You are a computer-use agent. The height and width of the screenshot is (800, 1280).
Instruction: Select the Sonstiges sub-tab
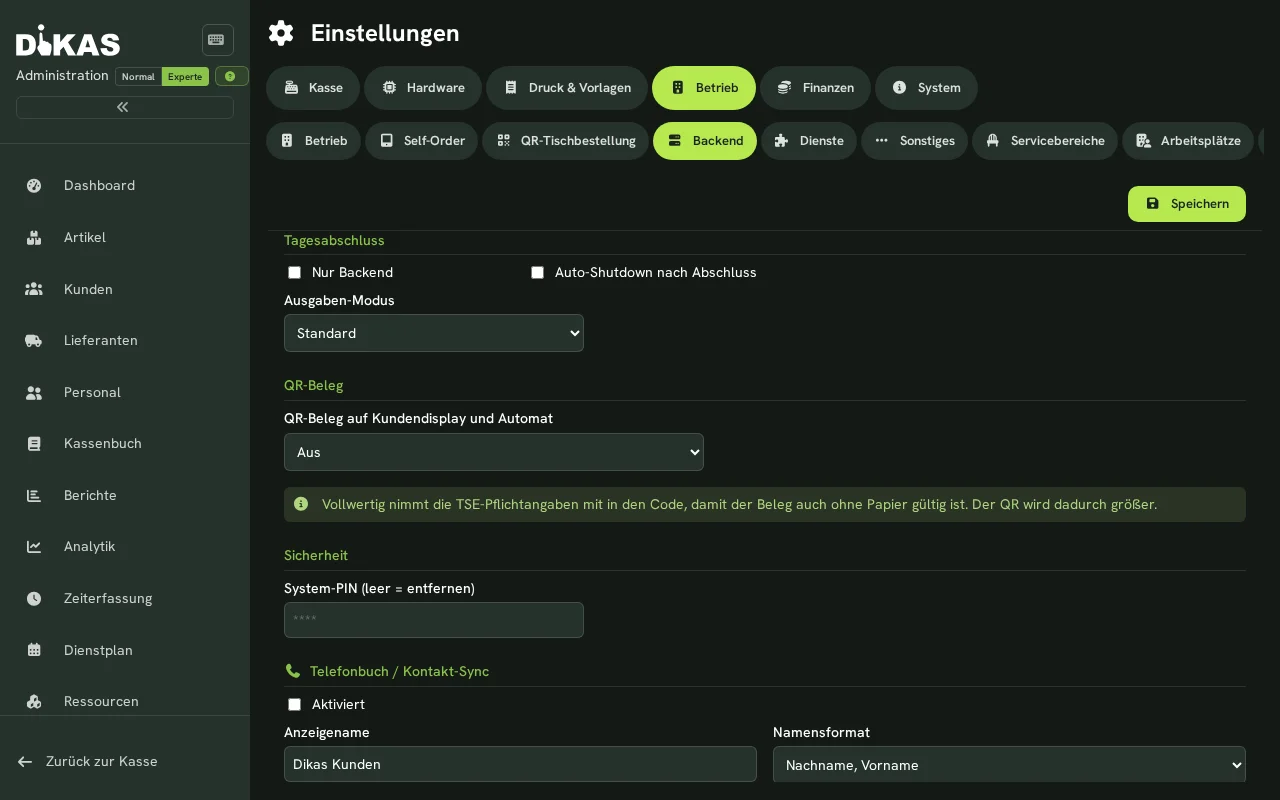pos(914,141)
